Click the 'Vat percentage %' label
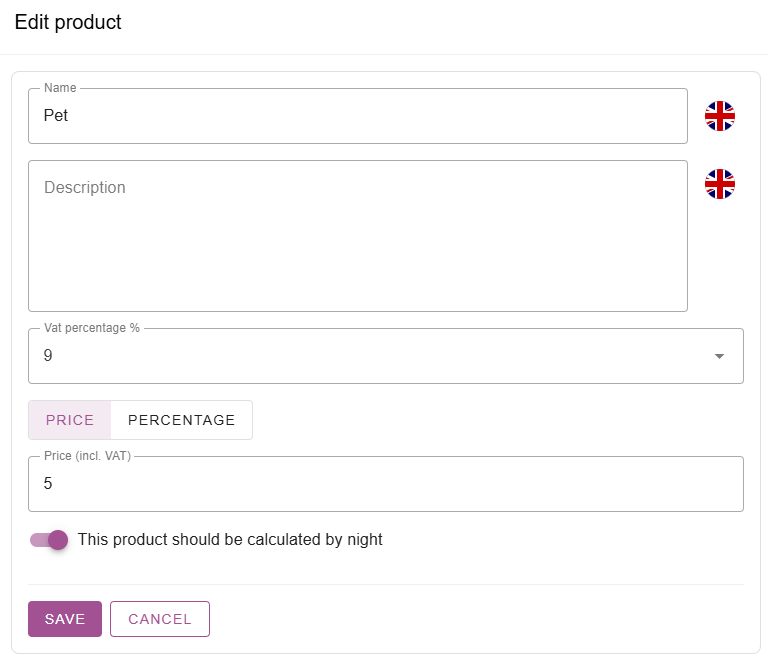Viewport: 768px width, 661px height. 92,328
